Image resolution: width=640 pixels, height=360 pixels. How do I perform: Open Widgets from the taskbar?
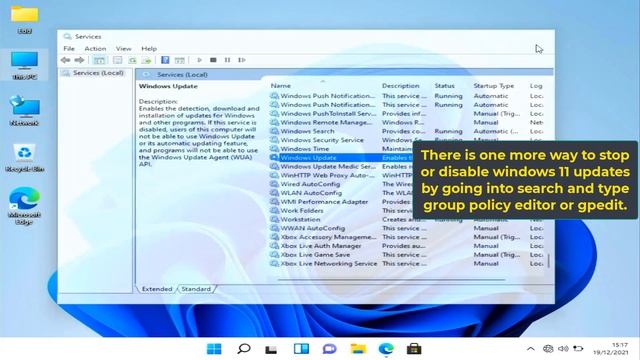coord(301,349)
